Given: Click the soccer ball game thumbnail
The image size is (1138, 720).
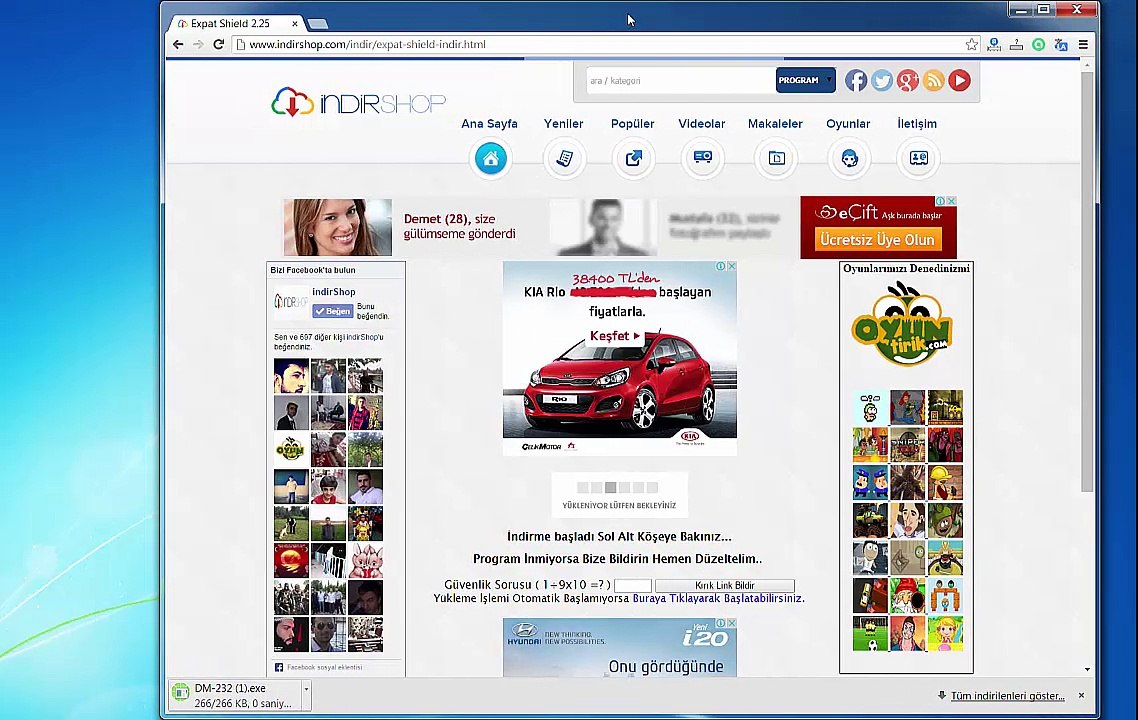Looking at the screenshot, I should [870, 634].
